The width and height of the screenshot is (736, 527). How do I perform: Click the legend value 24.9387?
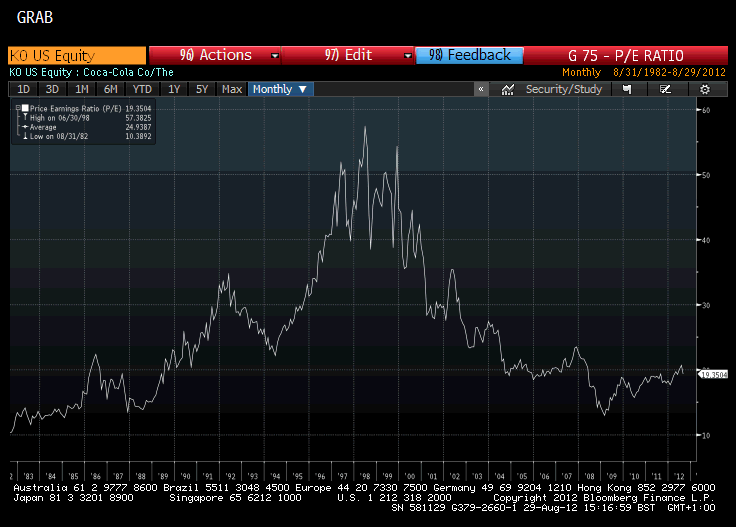138,127
